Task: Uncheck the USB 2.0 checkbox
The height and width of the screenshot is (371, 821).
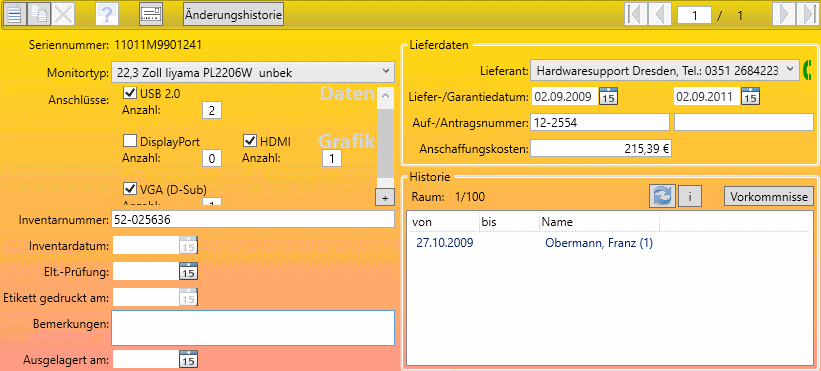Action: click(x=129, y=93)
